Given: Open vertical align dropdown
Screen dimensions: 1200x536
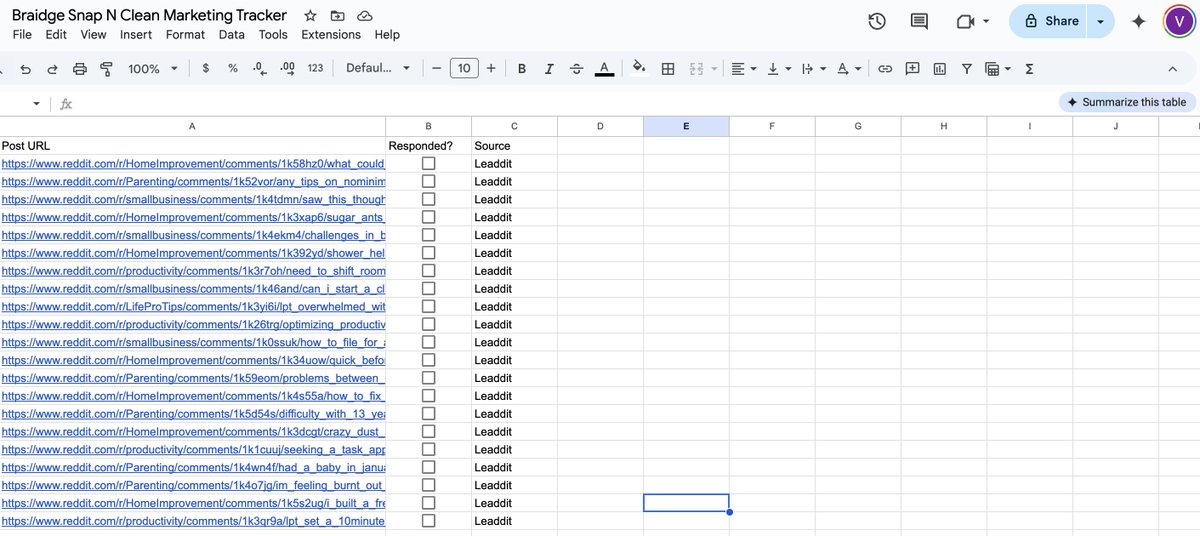Looking at the screenshot, I should point(777,69).
